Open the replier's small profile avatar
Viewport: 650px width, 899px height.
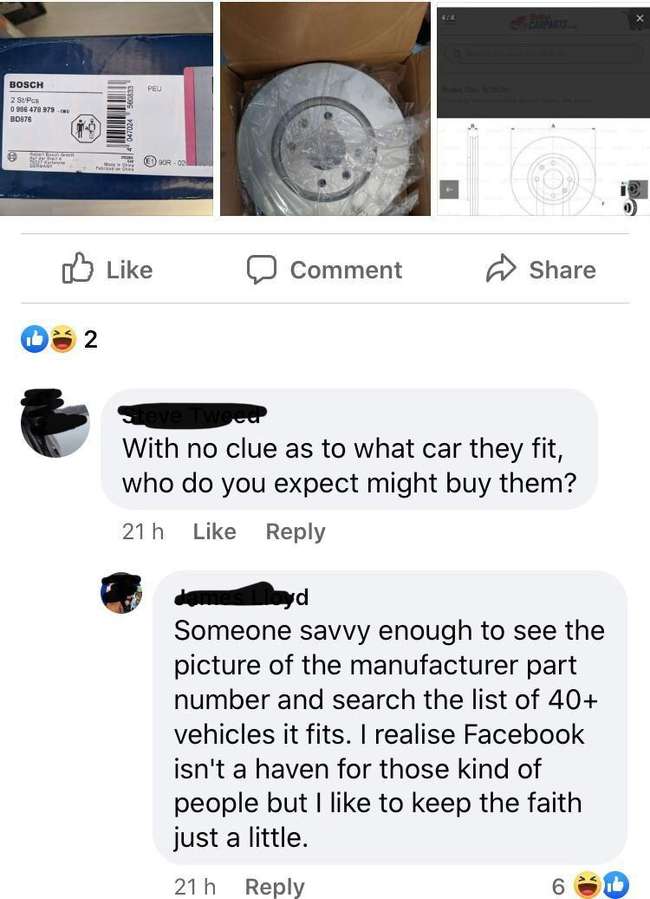[x=122, y=593]
